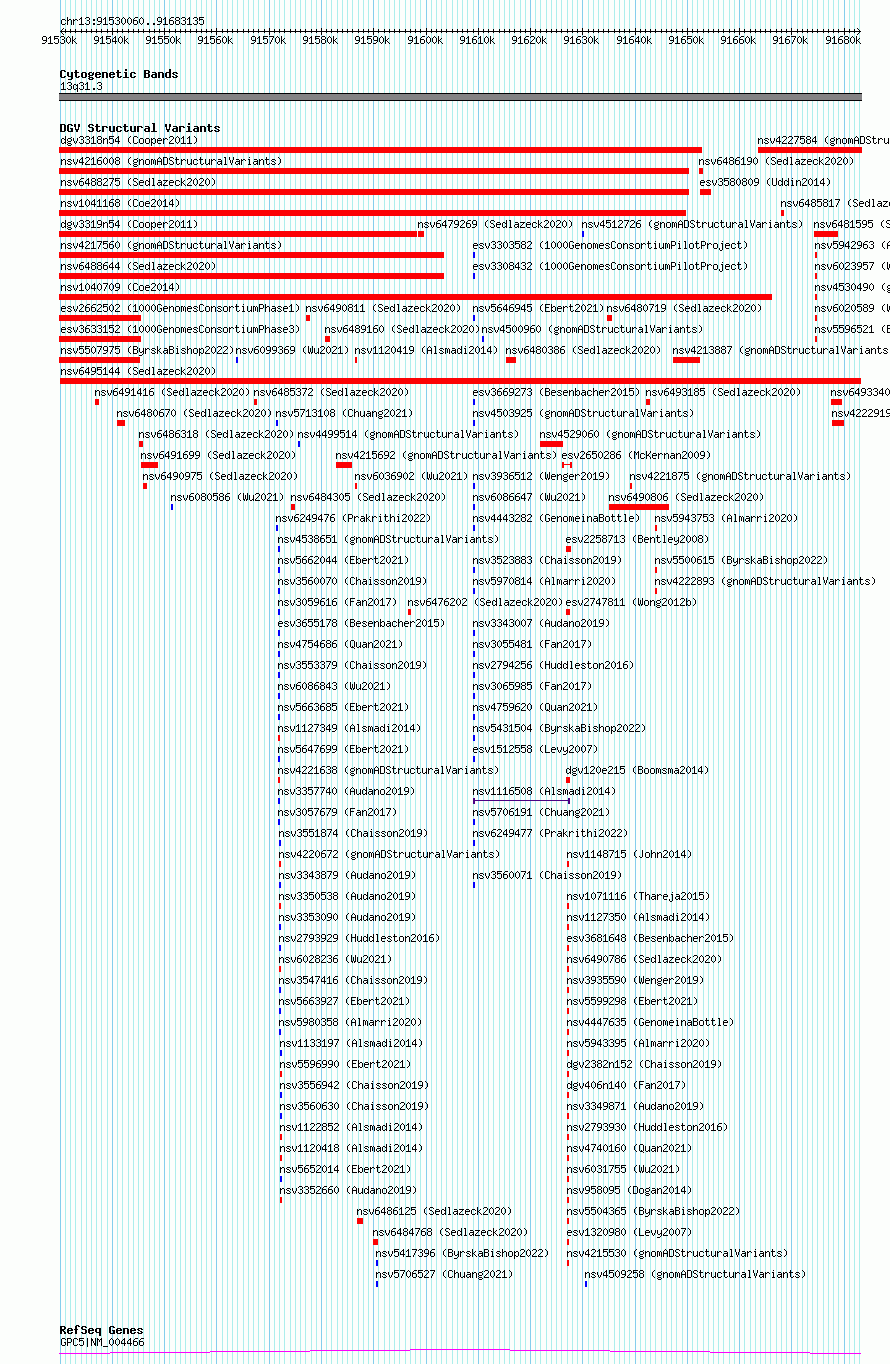Open variant nsv6486190 (Sedlazeck2020)
Screen dimensions: 890x1364
pyautogui.click(x=776, y=161)
